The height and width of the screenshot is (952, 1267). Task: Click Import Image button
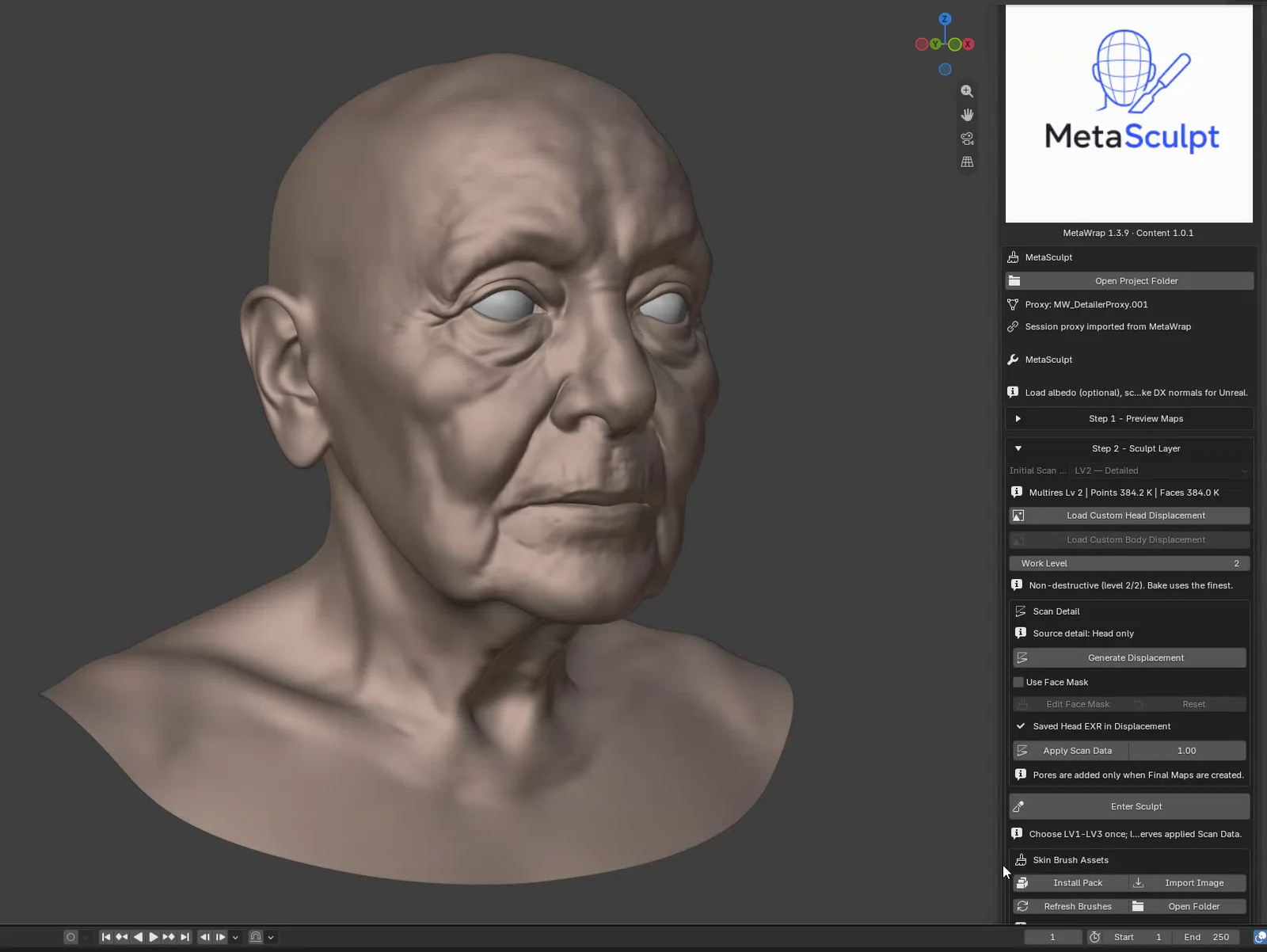(x=1188, y=883)
